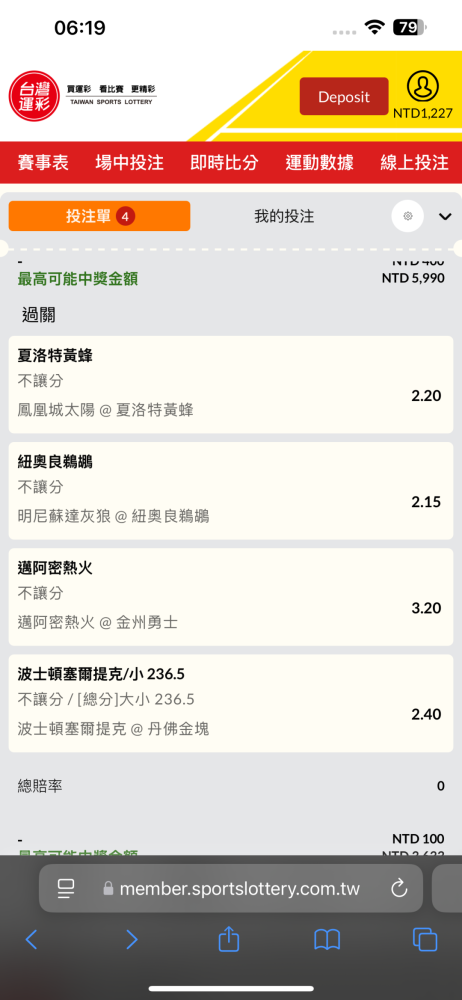Screen dimensions: 462x1000
Task: Tap the Taiwan Sports Lottery logo
Action: pyautogui.click(x=83, y=96)
